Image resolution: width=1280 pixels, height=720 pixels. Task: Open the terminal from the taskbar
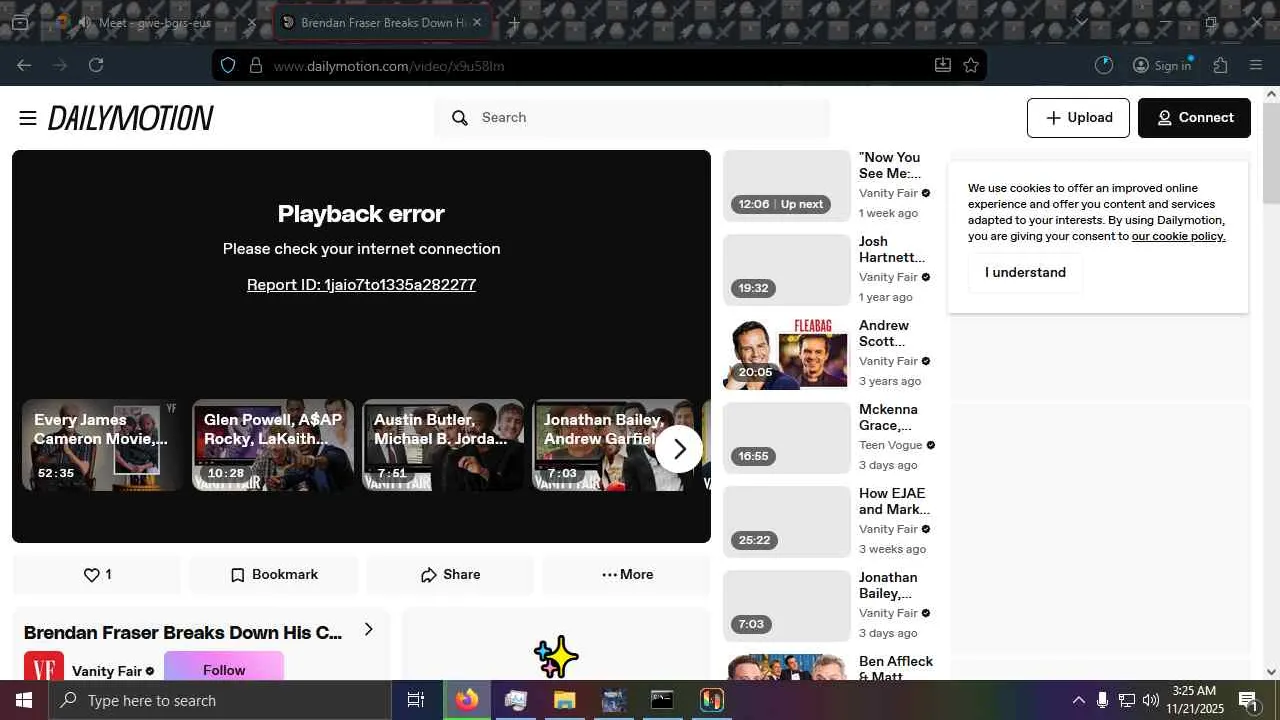662,700
